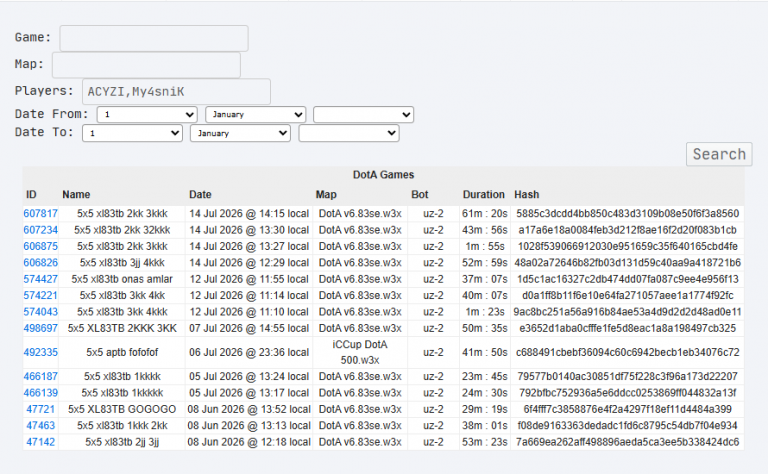The image size is (768, 474).
Task: Click the Bot column header
Action: point(420,194)
